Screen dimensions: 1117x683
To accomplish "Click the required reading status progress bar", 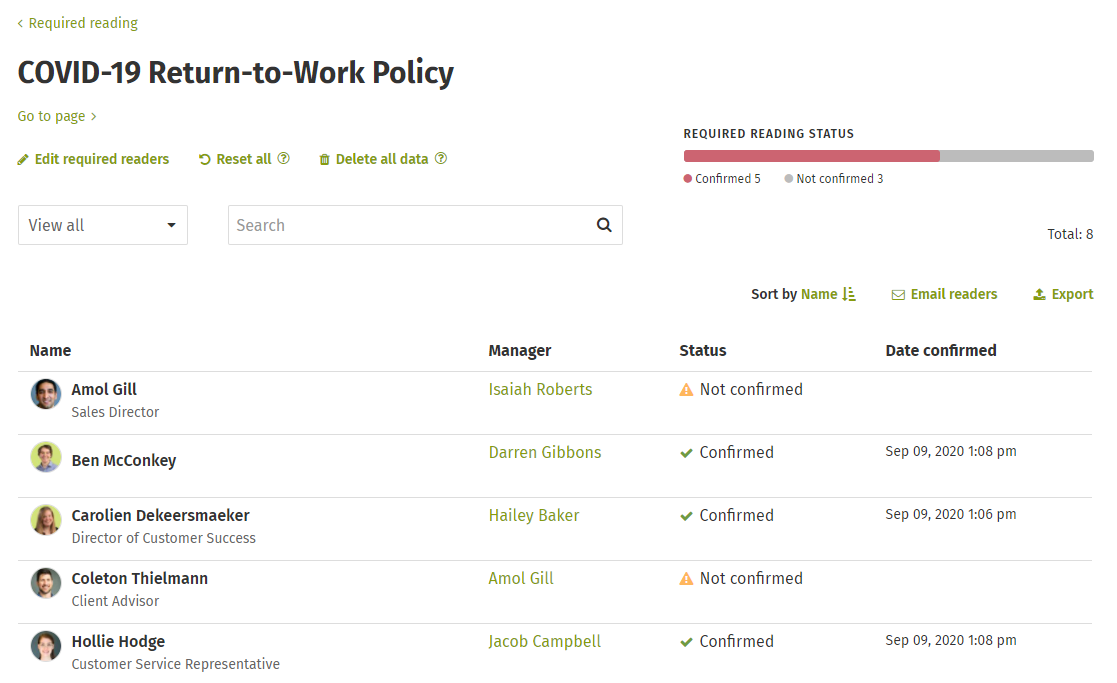I will click(888, 156).
